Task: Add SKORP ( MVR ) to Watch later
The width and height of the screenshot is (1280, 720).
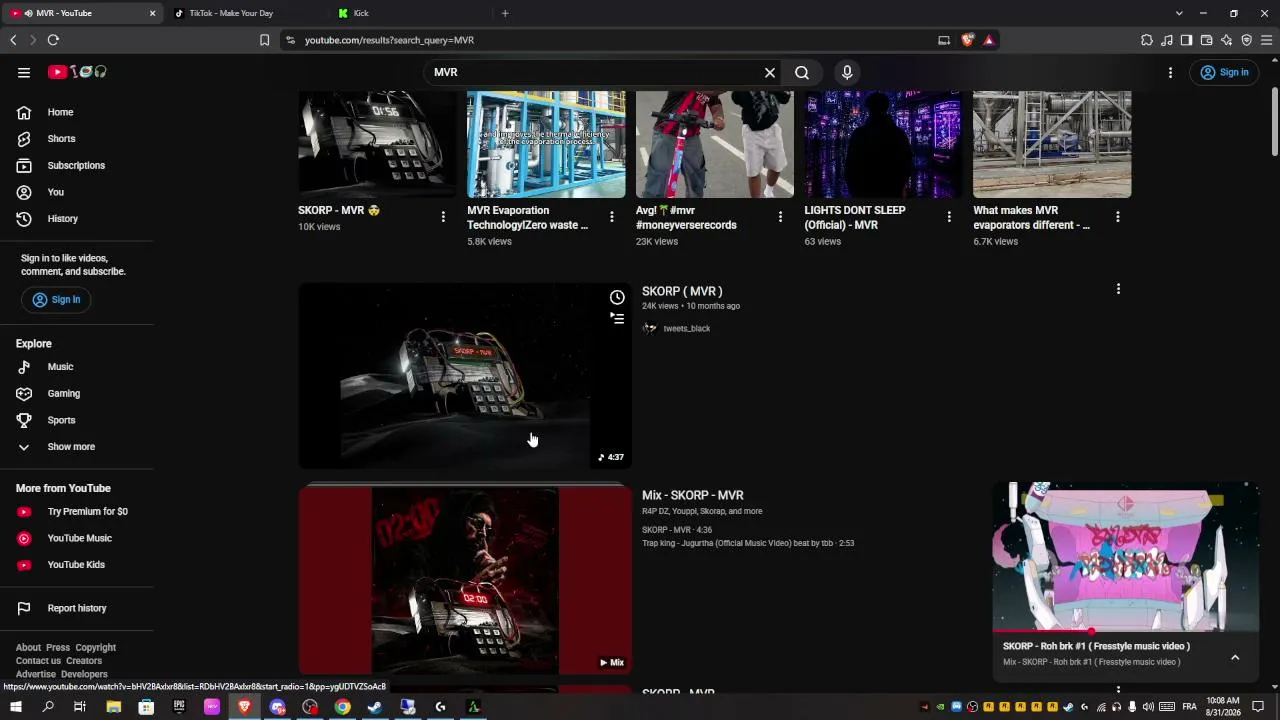Action: coord(617,297)
